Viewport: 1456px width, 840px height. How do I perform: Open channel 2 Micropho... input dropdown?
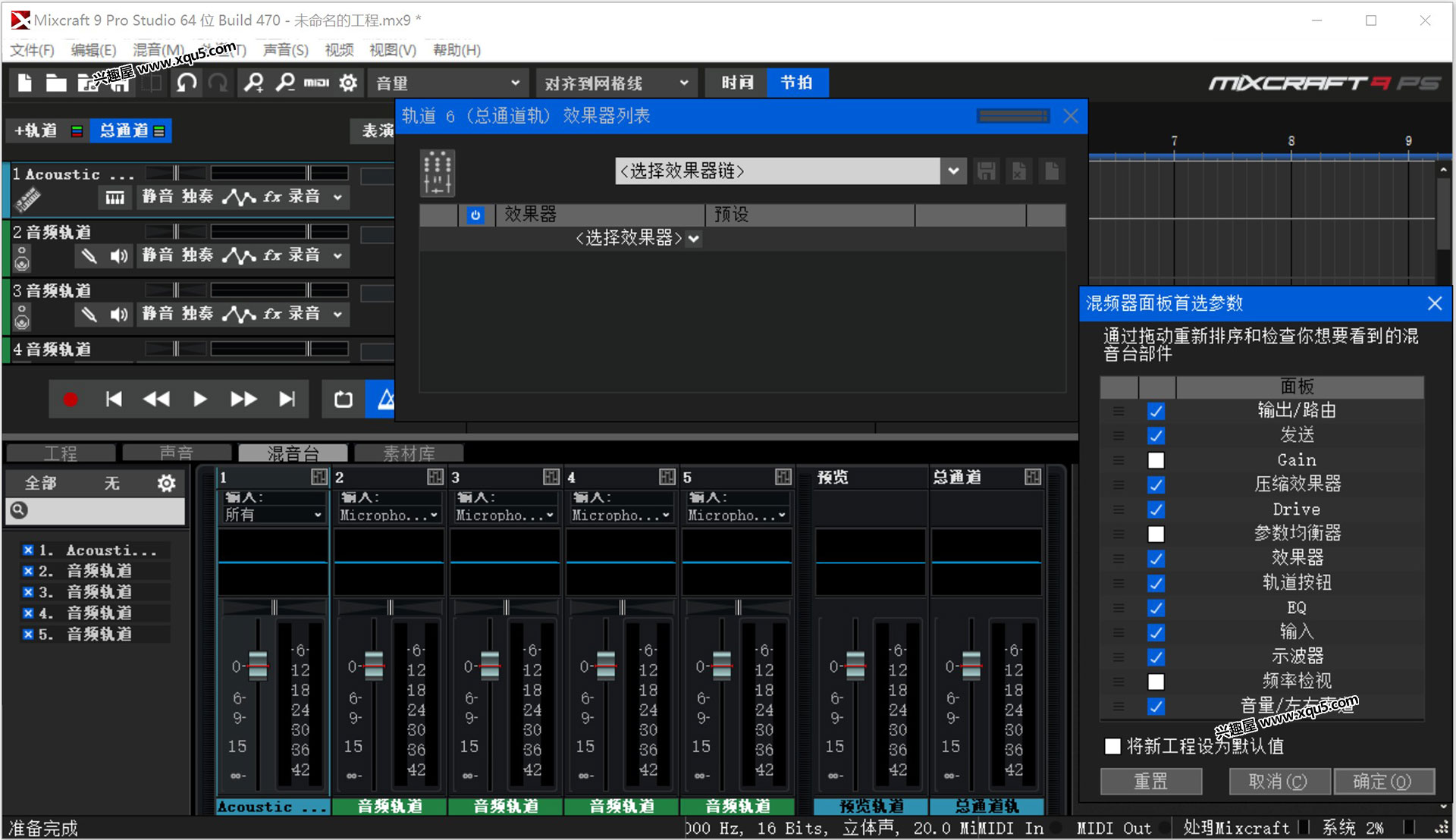[x=389, y=515]
